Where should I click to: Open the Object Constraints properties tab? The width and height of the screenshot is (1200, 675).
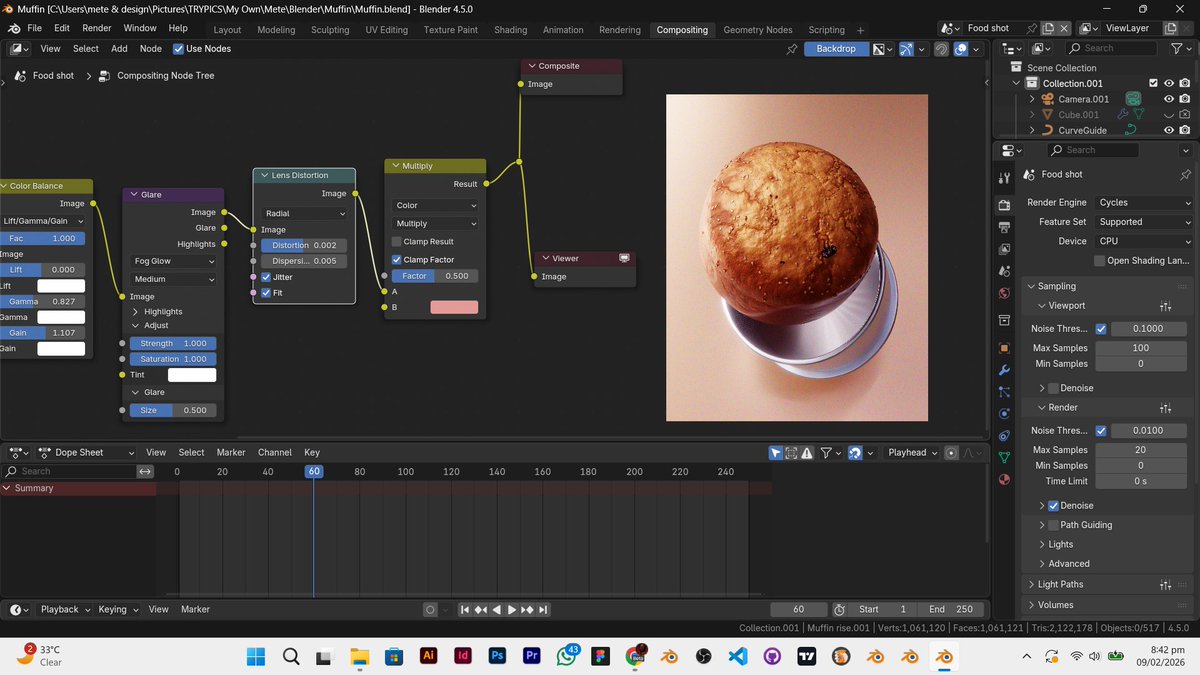click(1004, 436)
